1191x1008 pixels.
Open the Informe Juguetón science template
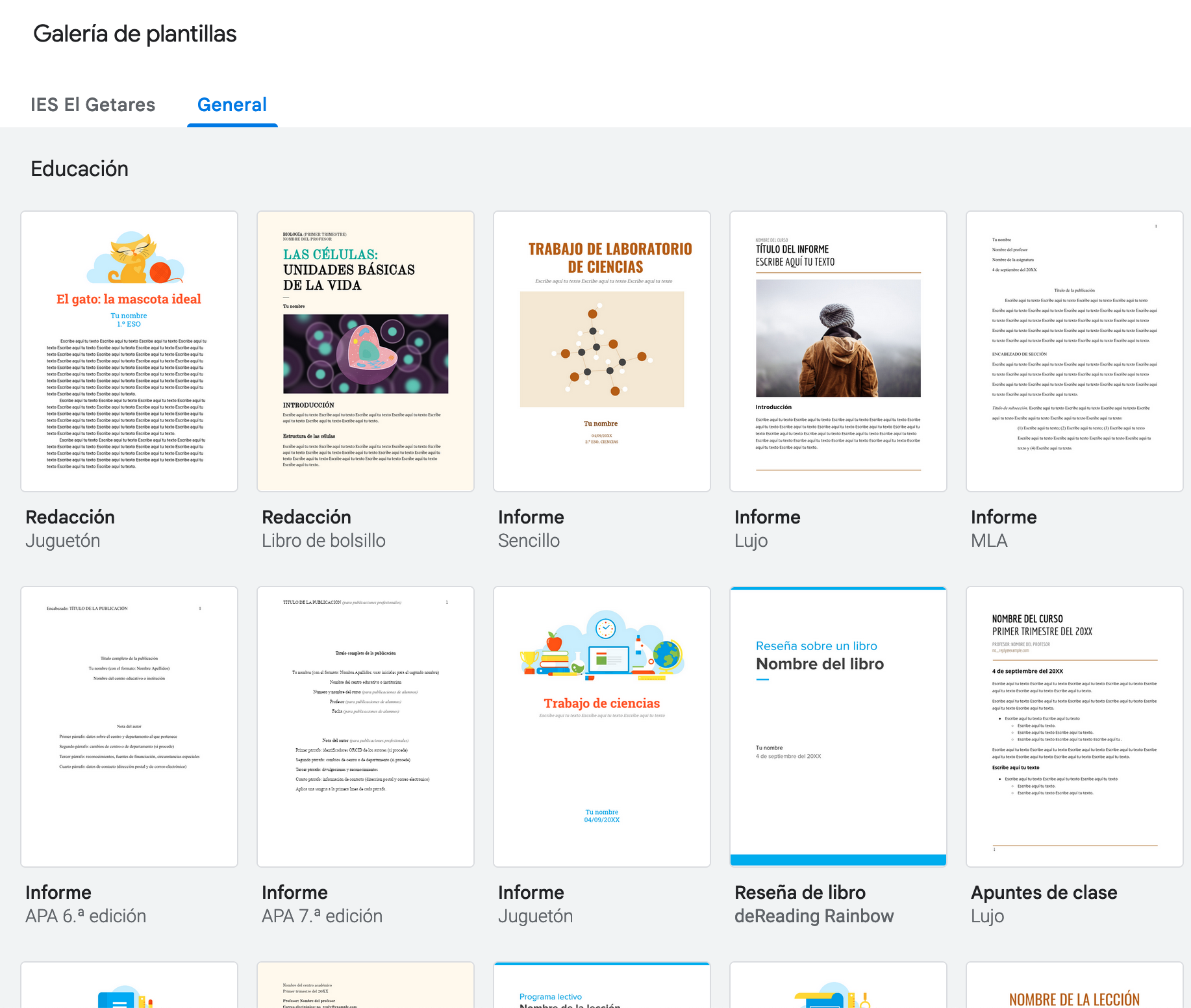pyautogui.click(x=602, y=726)
